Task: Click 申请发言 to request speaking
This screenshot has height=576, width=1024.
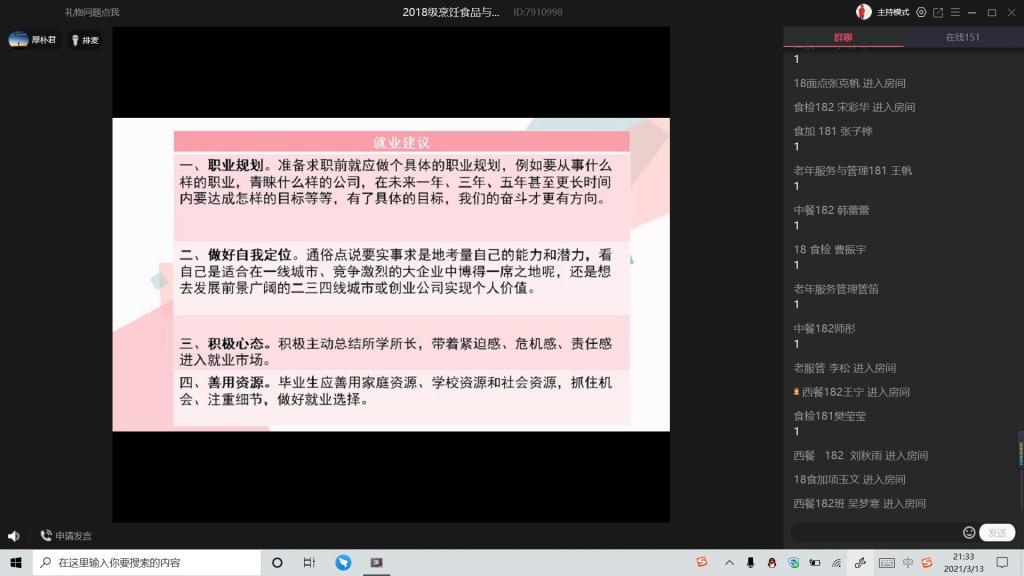Action: click(x=66, y=536)
